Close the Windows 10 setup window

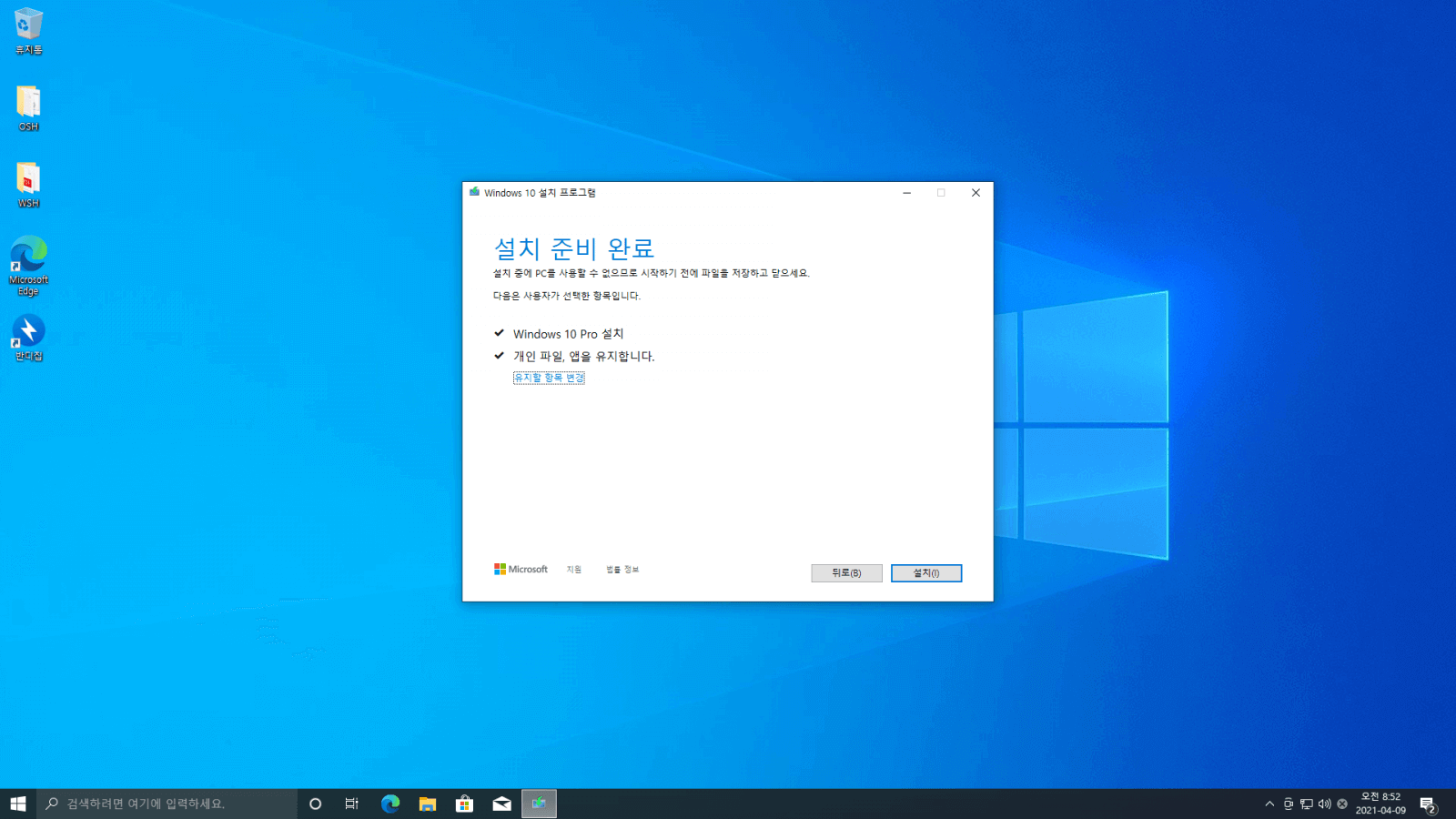point(976,193)
